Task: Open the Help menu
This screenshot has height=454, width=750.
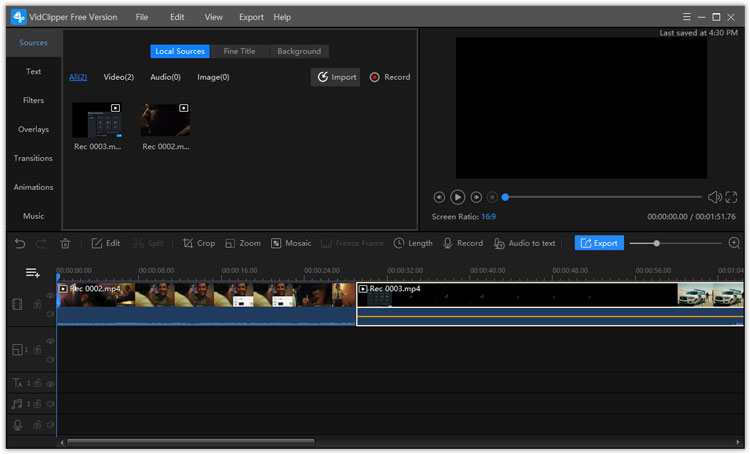Action: click(x=282, y=17)
